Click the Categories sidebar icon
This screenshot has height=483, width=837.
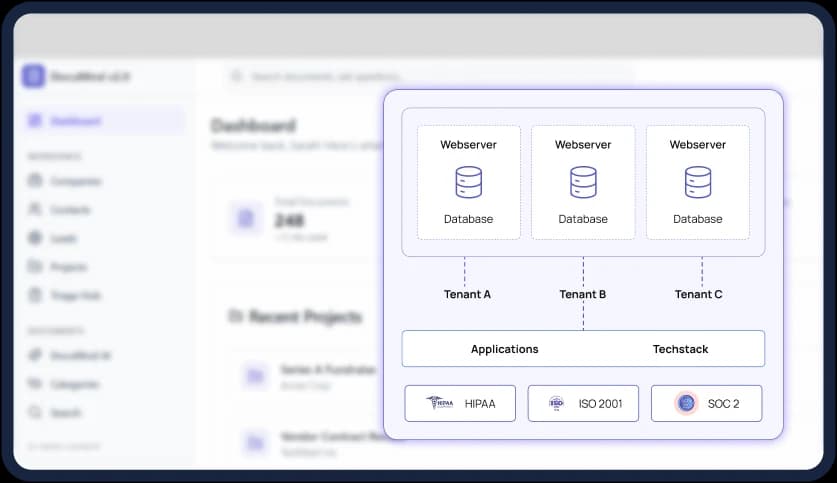pos(35,384)
